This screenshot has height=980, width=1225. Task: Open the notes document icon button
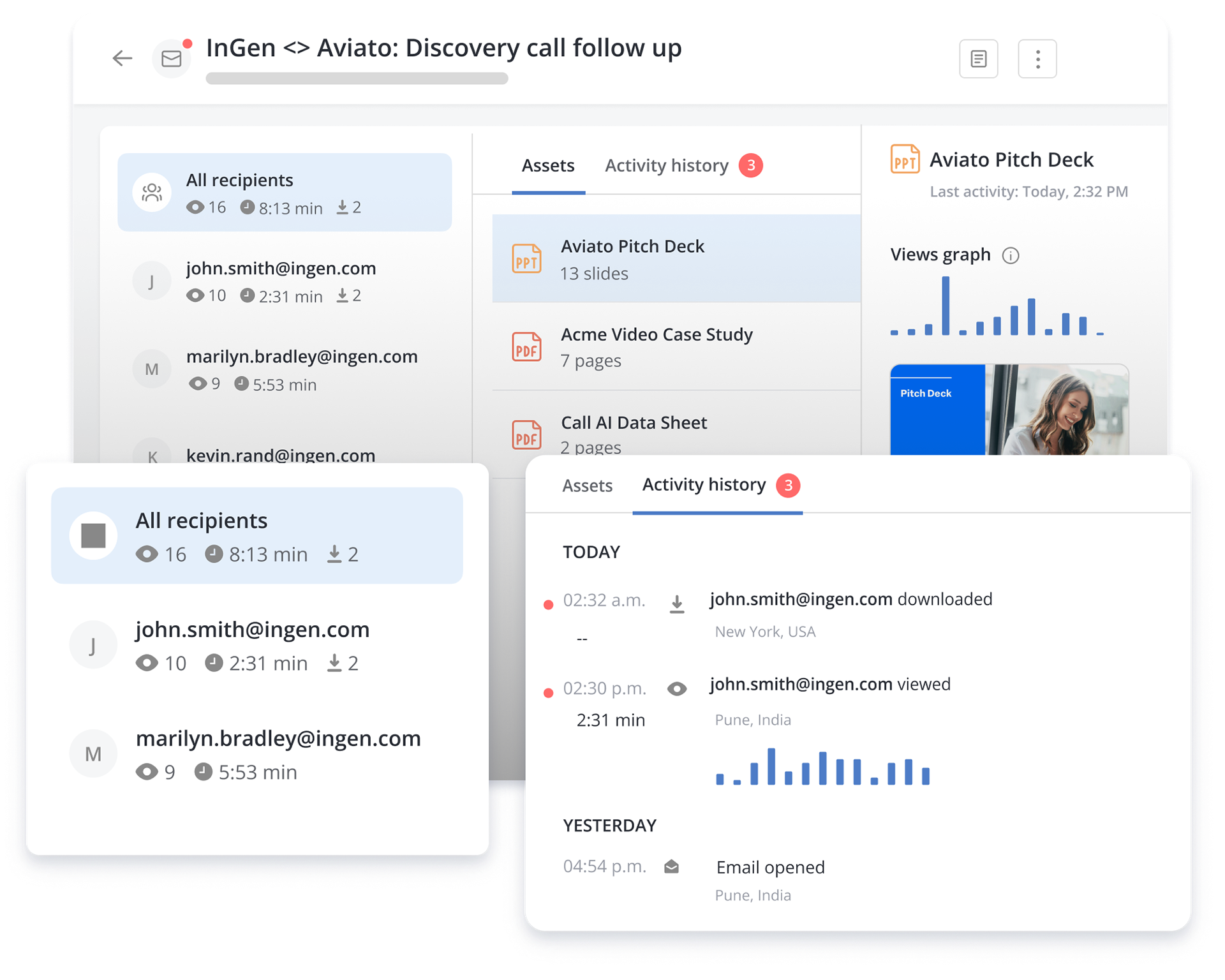[978, 59]
